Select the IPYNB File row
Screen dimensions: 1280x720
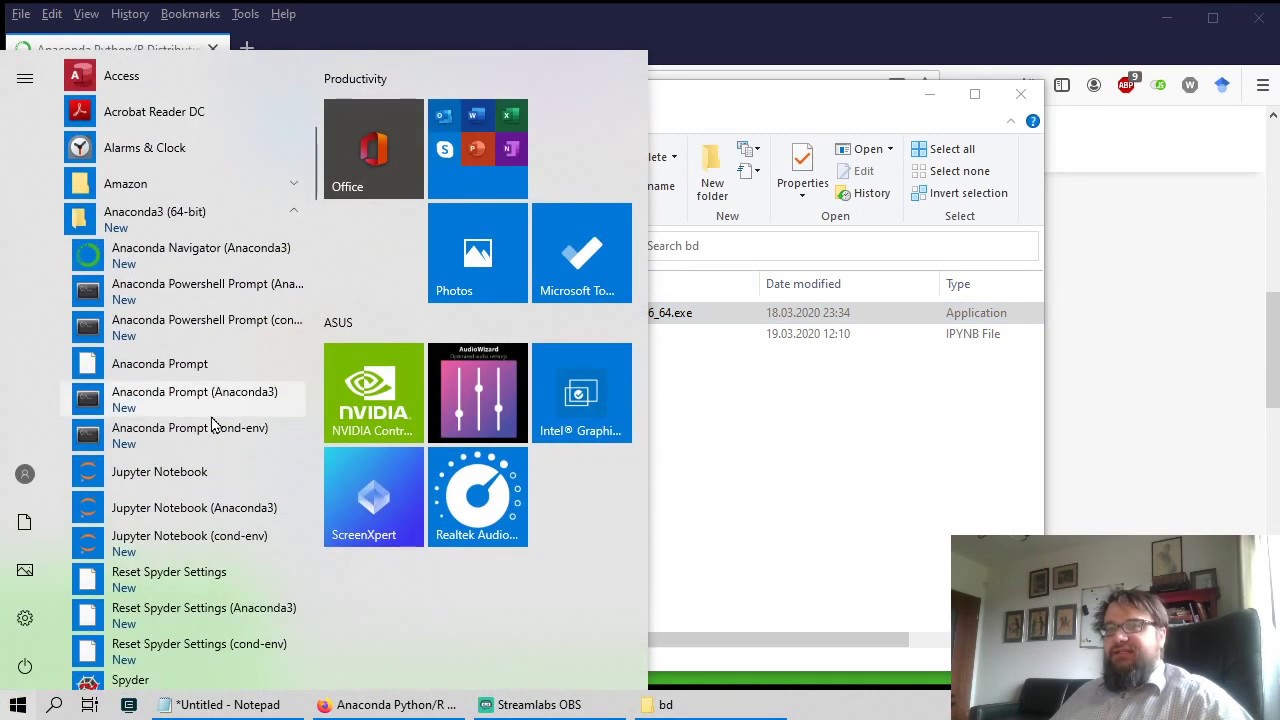coord(845,334)
